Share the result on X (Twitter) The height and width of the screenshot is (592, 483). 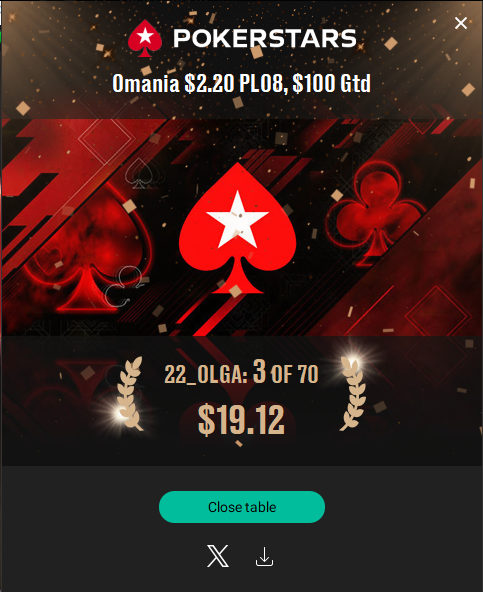click(218, 556)
